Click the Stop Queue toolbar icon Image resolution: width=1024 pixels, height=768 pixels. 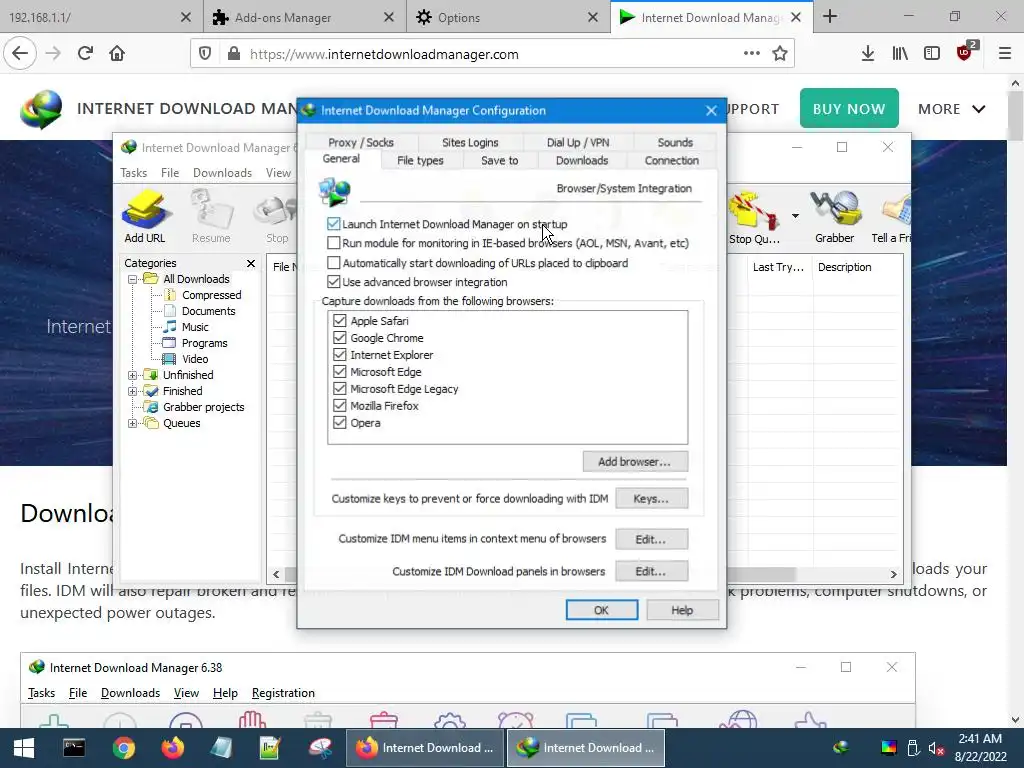pyautogui.click(x=754, y=217)
